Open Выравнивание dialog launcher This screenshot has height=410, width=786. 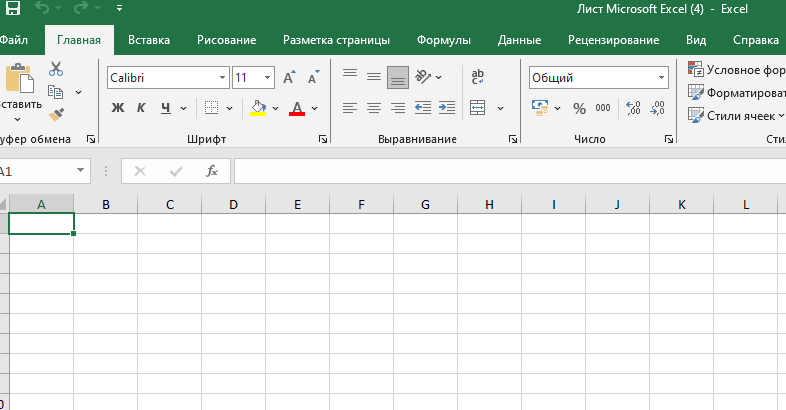pyautogui.click(x=512, y=139)
